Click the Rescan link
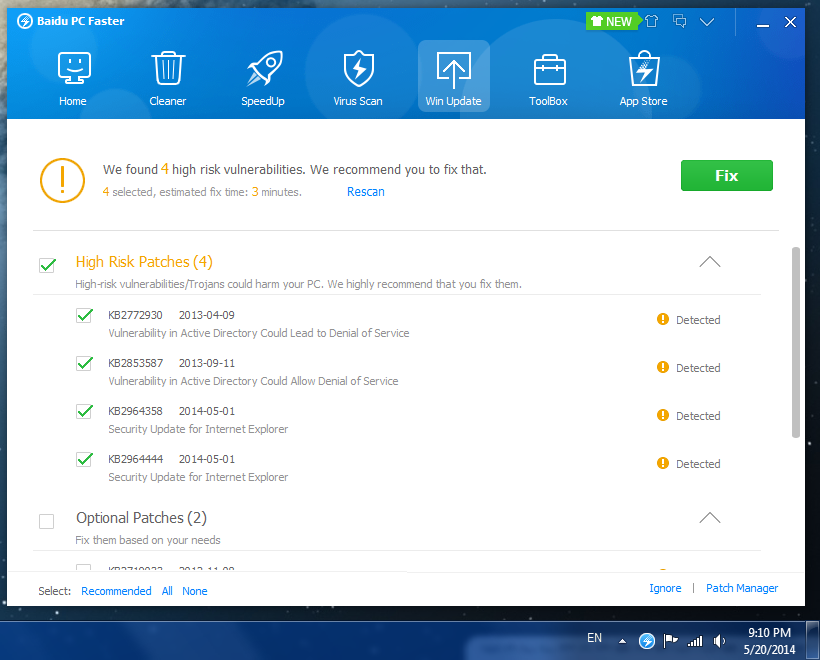 366,192
